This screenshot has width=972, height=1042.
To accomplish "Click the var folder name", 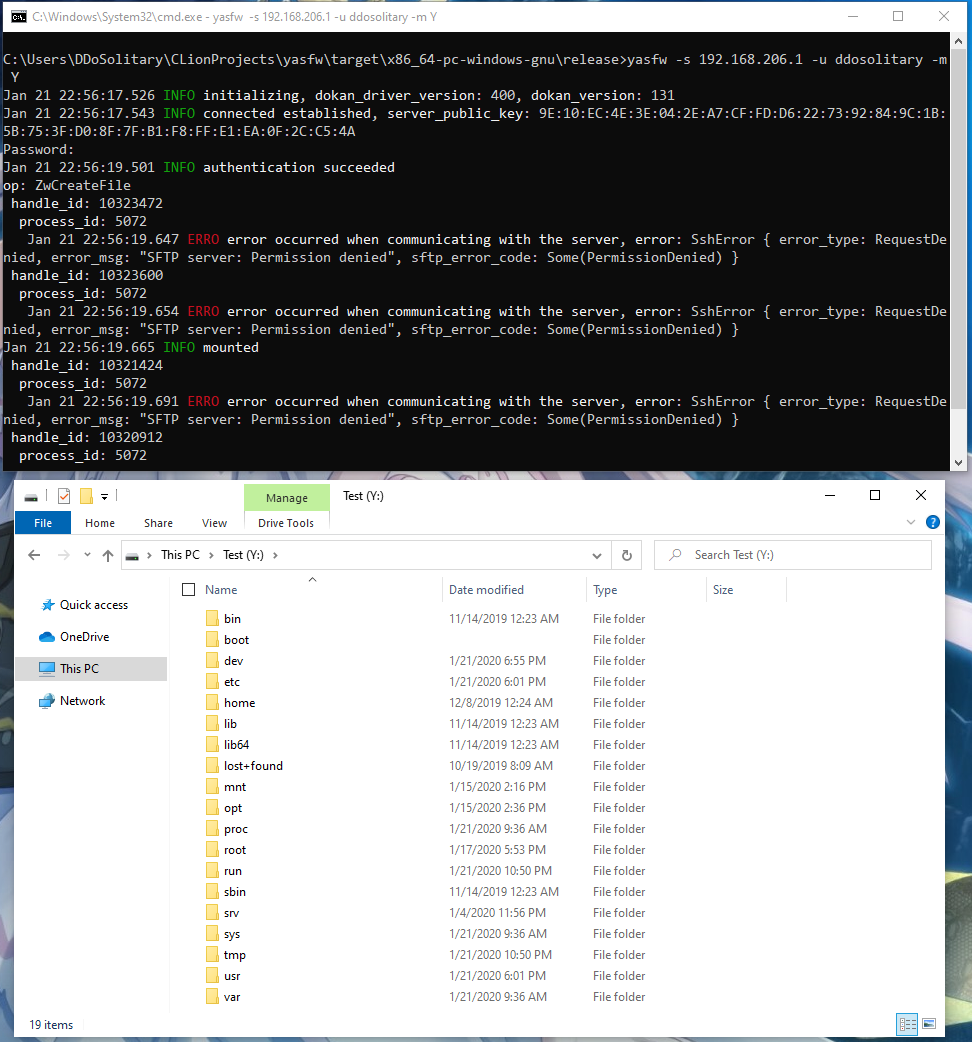I will tap(232, 997).
